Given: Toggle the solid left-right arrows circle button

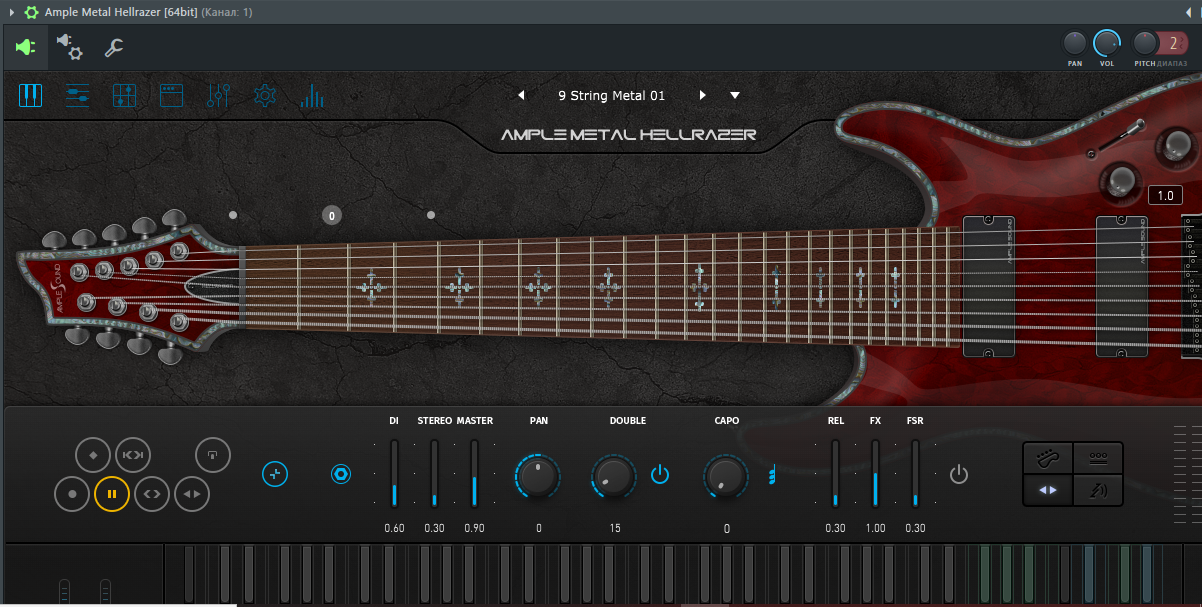Looking at the screenshot, I should point(192,494).
